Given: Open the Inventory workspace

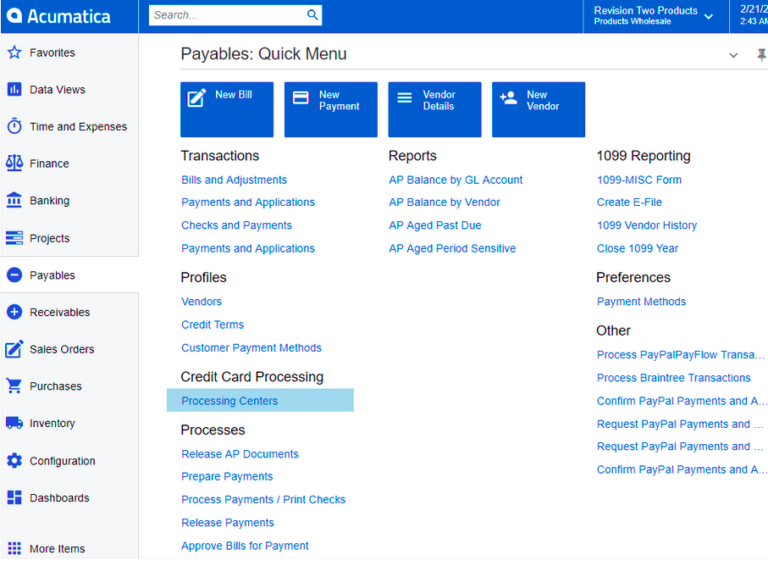Looking at the screenshot, I should pyautogui.click(x=52, y=424).
